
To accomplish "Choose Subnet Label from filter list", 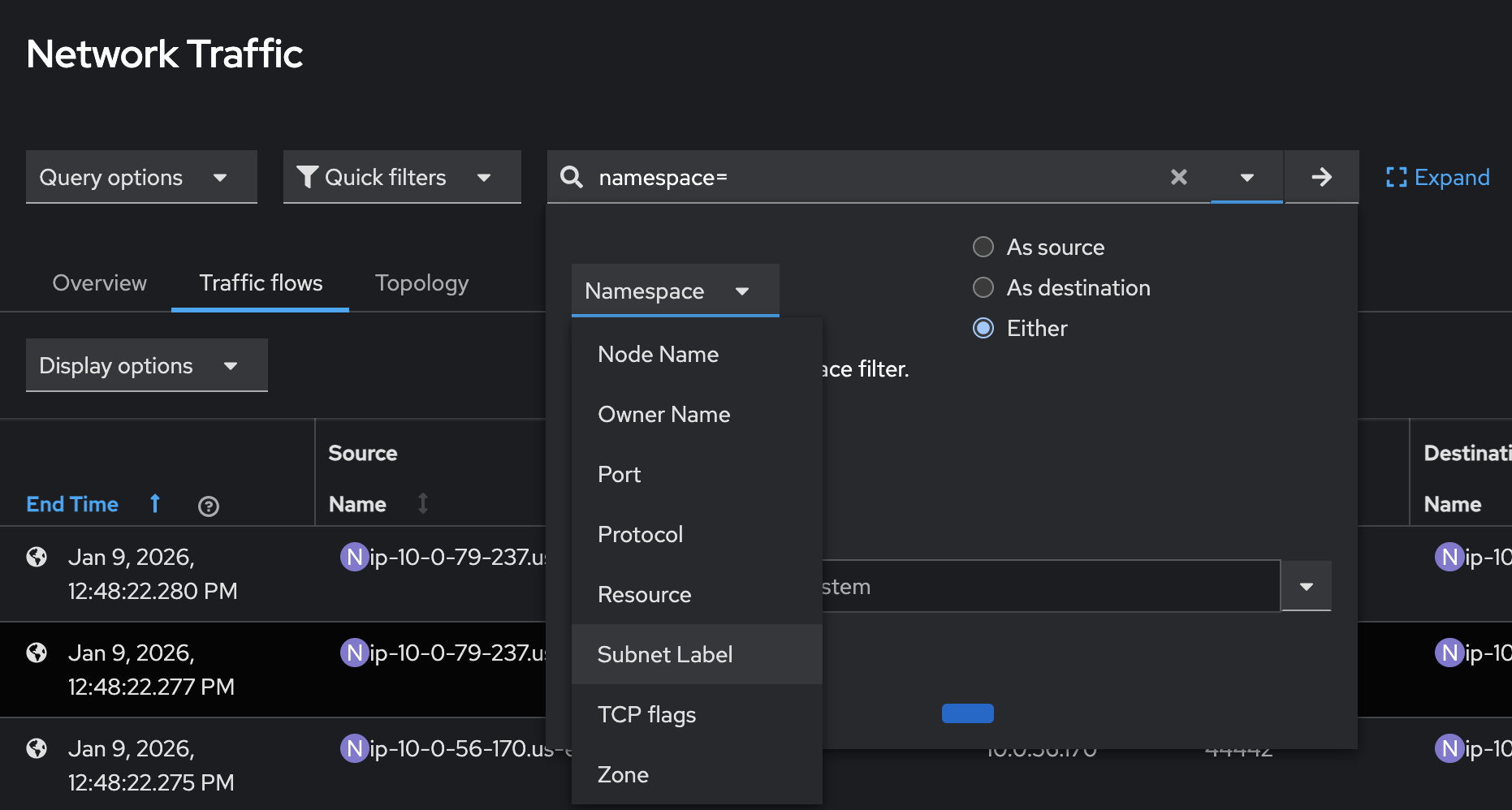I will click(665, 654).
